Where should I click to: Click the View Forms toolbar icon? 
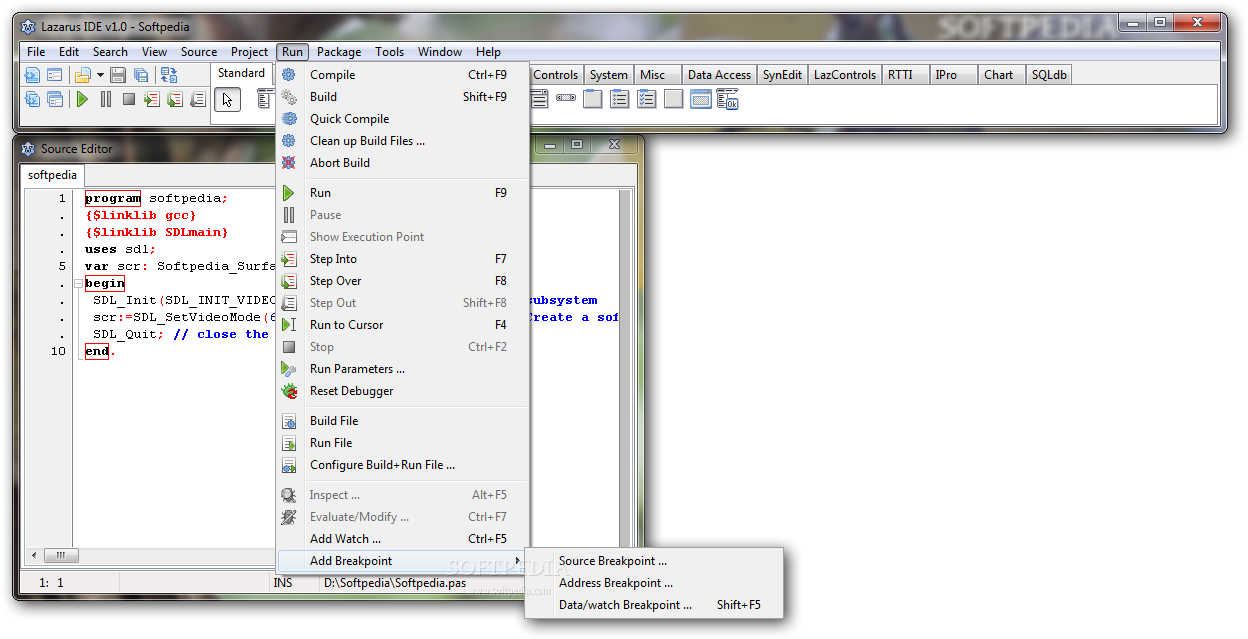point(55,99)
